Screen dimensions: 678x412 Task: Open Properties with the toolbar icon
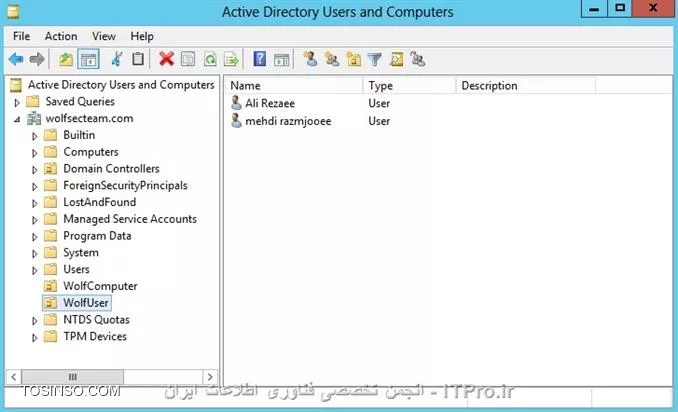(188, 59)
